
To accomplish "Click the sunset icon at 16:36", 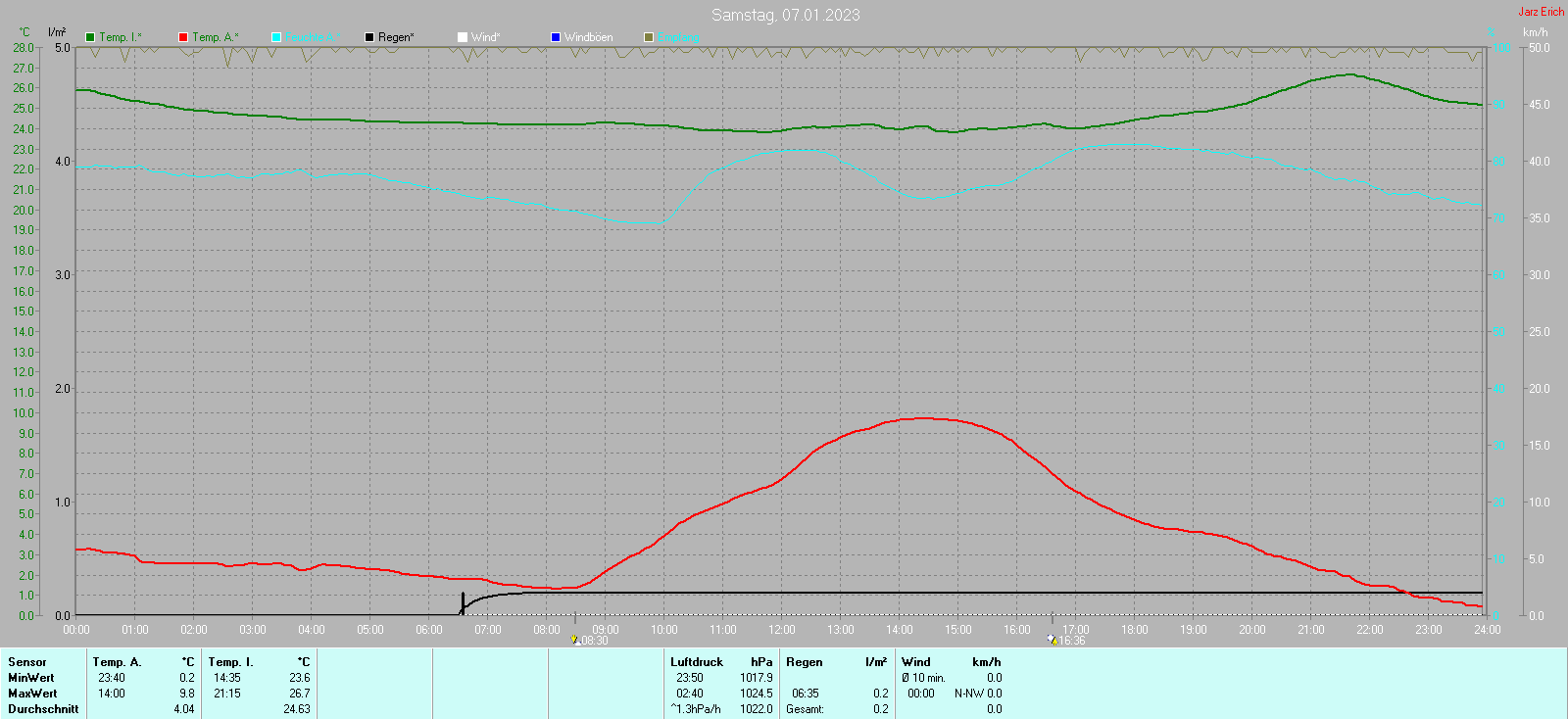I will coord(1052,640).
